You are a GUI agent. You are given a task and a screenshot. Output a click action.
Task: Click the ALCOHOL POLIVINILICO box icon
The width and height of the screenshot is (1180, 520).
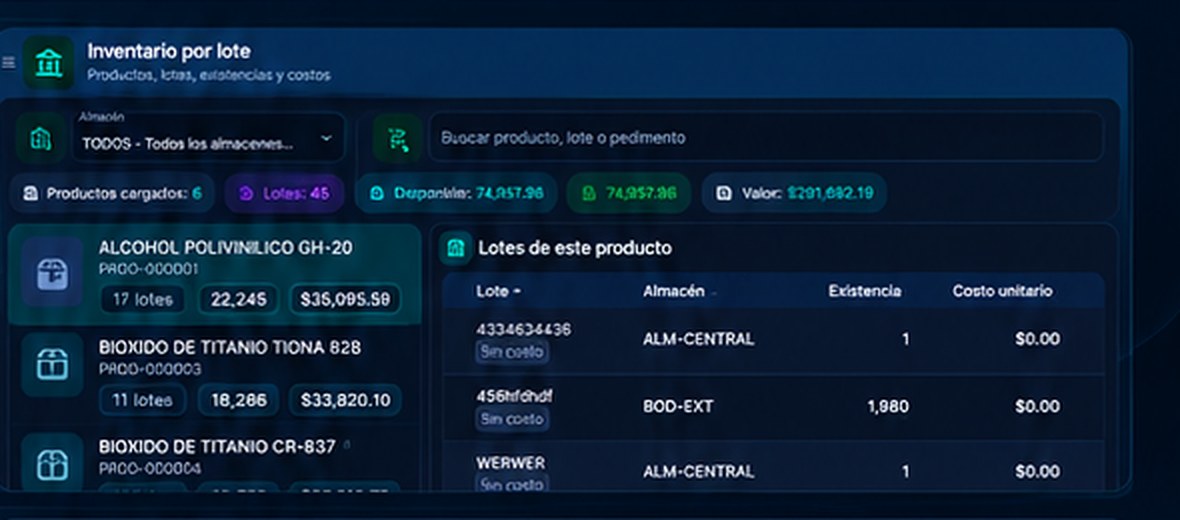pyautogui.click(x=52, y=272)
